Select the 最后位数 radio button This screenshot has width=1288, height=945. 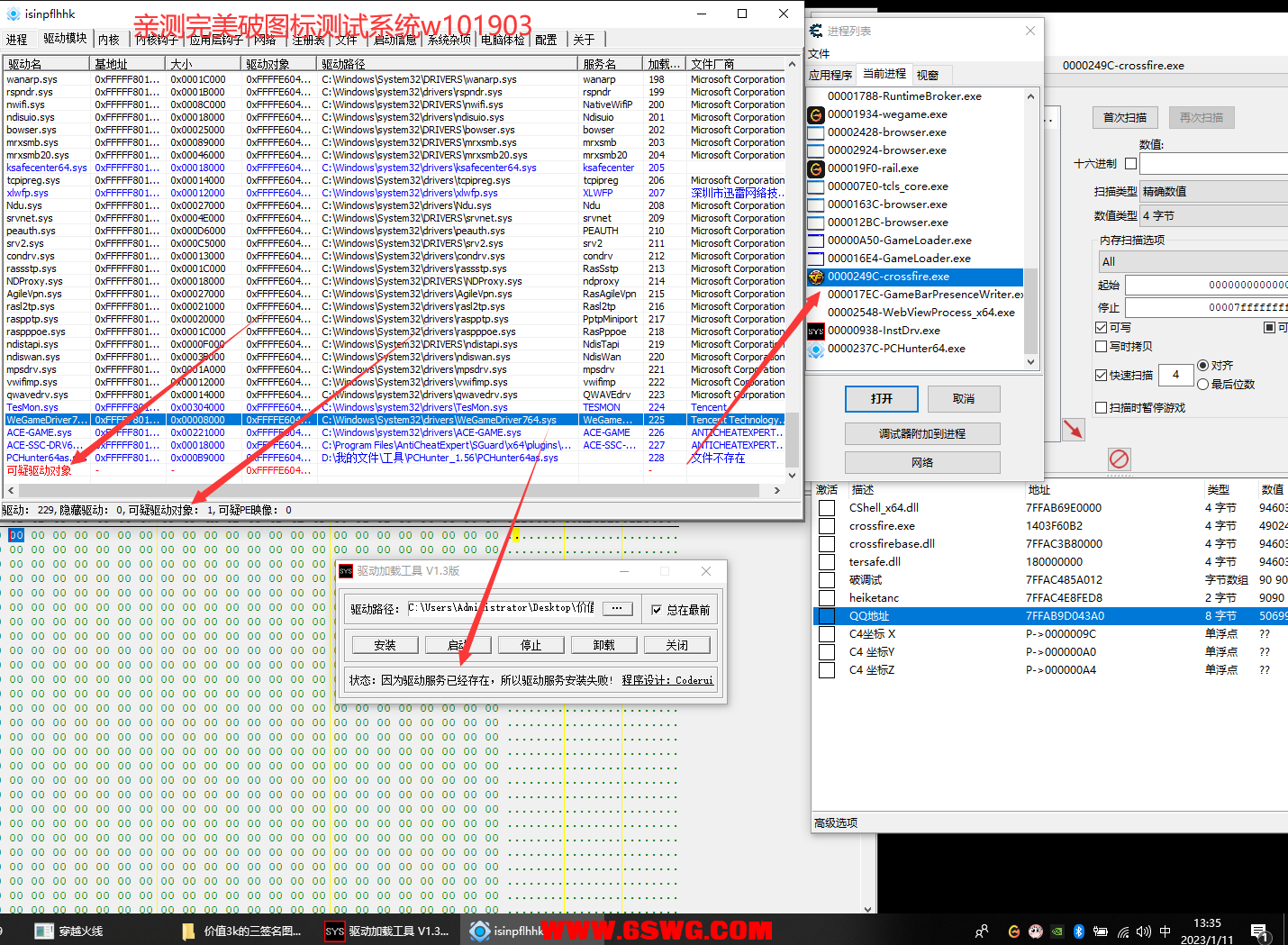[x=1202, y=385]
